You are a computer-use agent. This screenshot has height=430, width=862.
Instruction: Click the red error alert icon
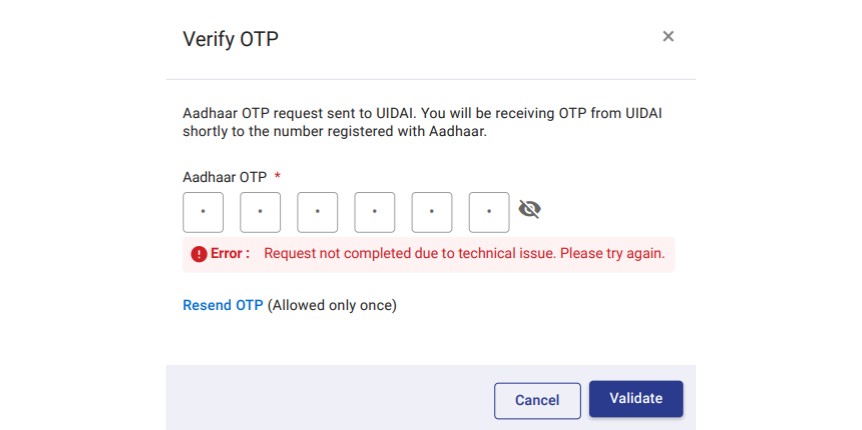tap(199, 254)
